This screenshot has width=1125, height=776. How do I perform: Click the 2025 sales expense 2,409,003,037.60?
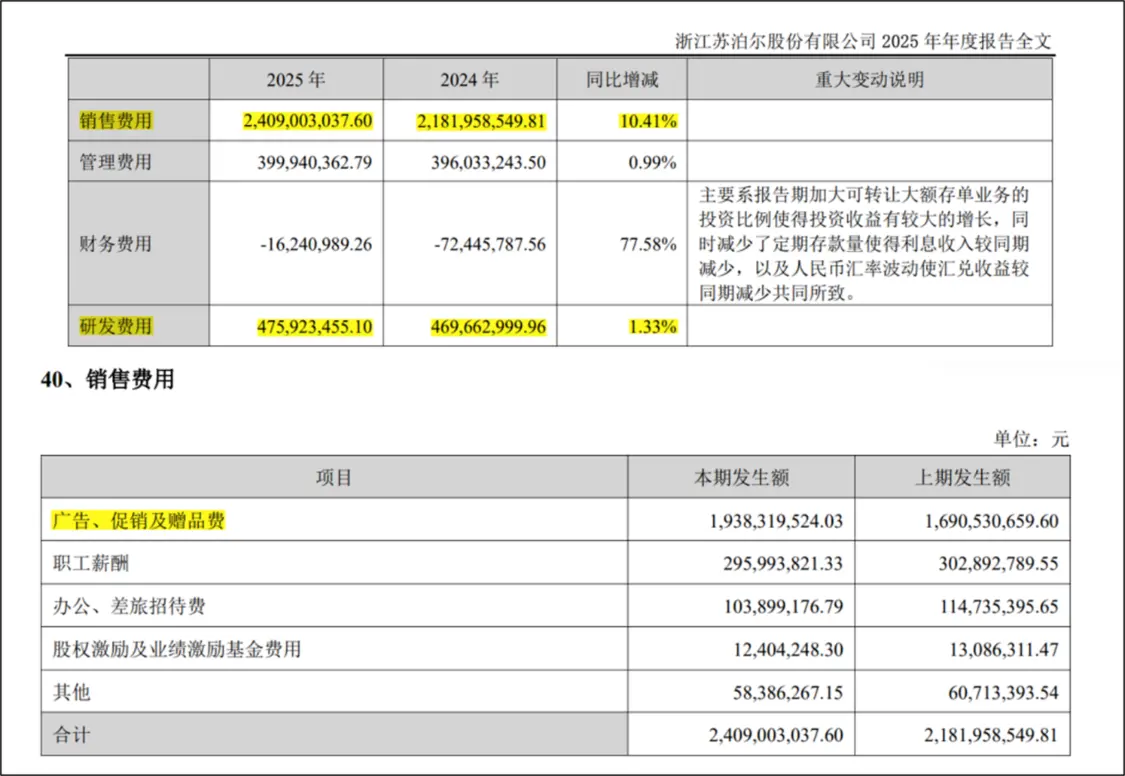pos(308,120)
